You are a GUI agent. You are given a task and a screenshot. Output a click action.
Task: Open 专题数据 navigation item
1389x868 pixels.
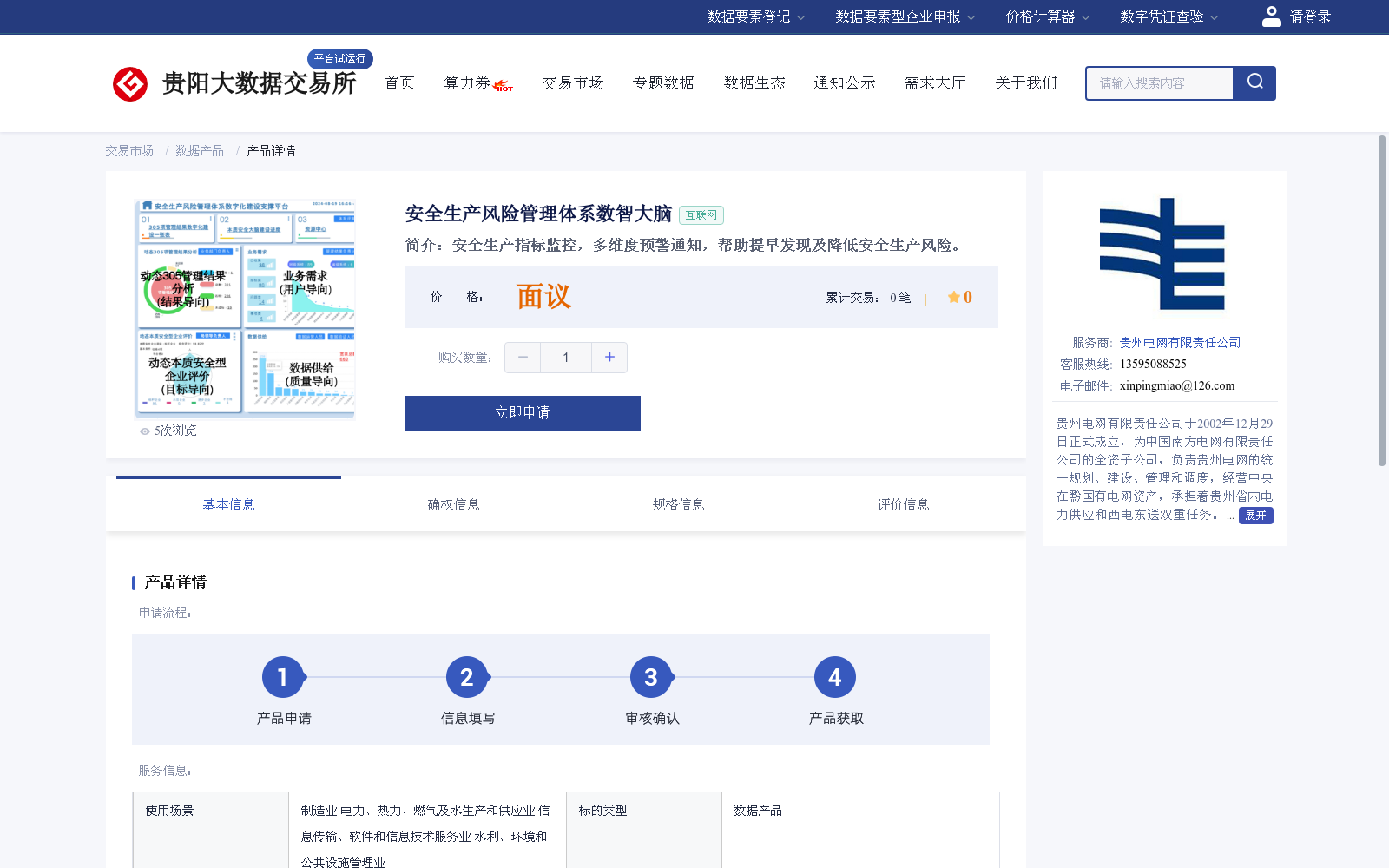pos(663,82)
